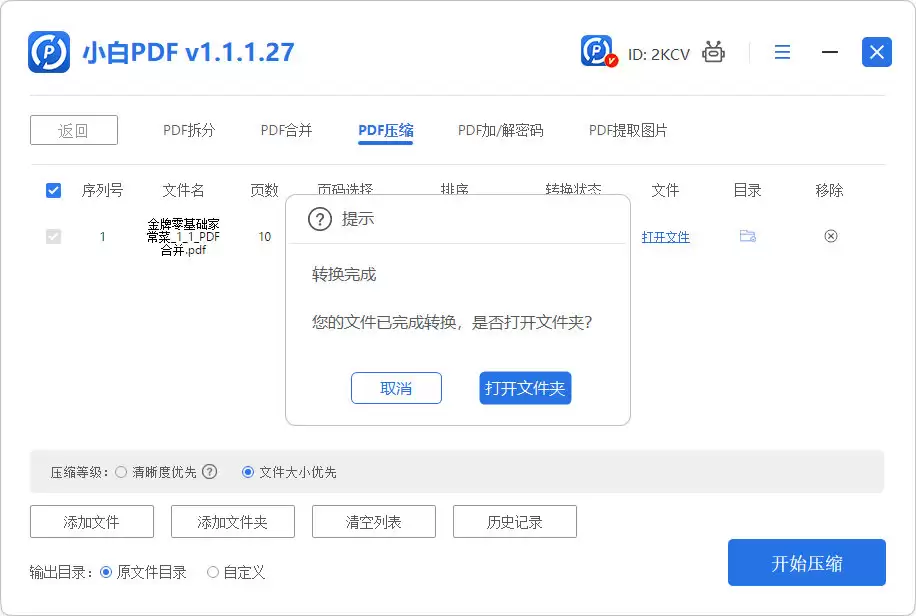Open the folder icon in the 目录 column
916x616 pixels.
747,236
